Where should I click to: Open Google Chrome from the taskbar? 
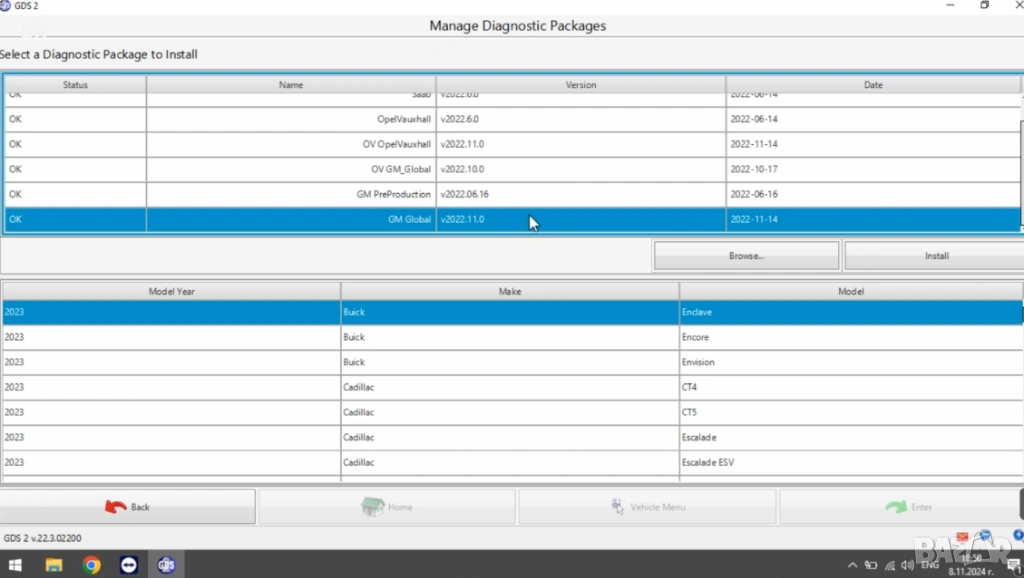pos(91,565)
